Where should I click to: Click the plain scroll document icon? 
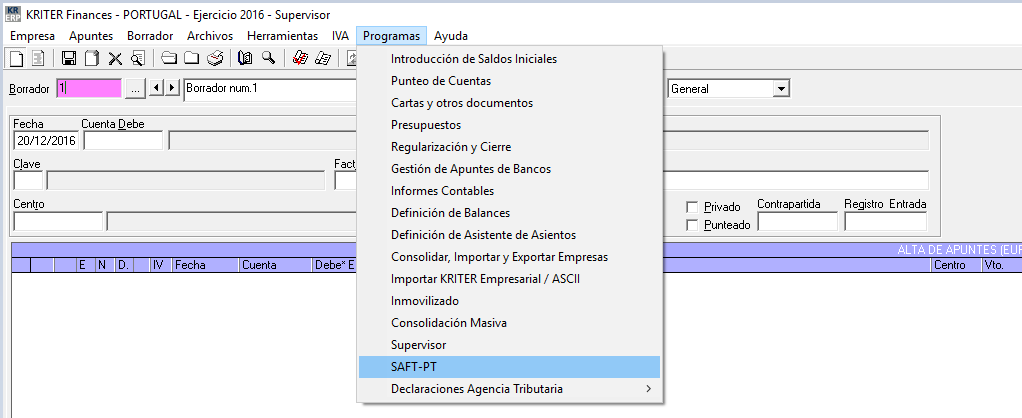[323, 58]
